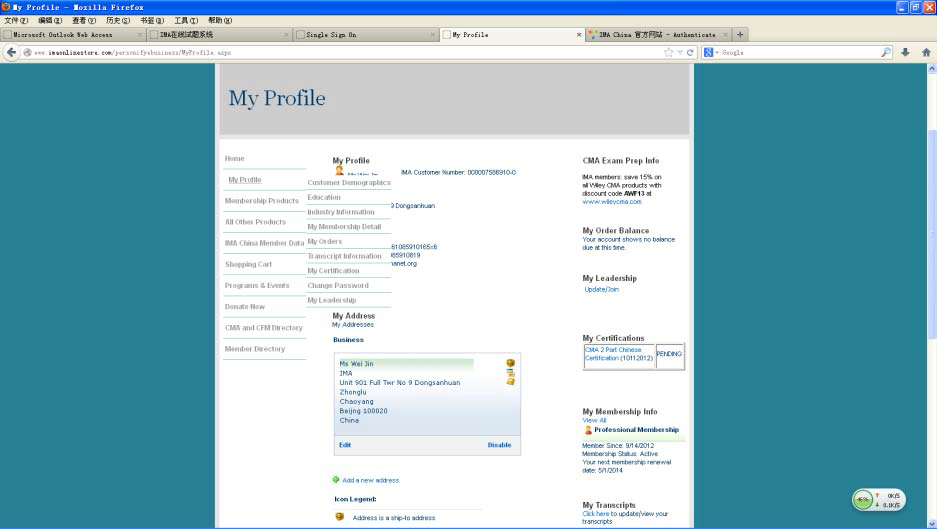Open the www.wileycma.com link
This screenshot has width=937, height=529.
(x=611, y=202)
